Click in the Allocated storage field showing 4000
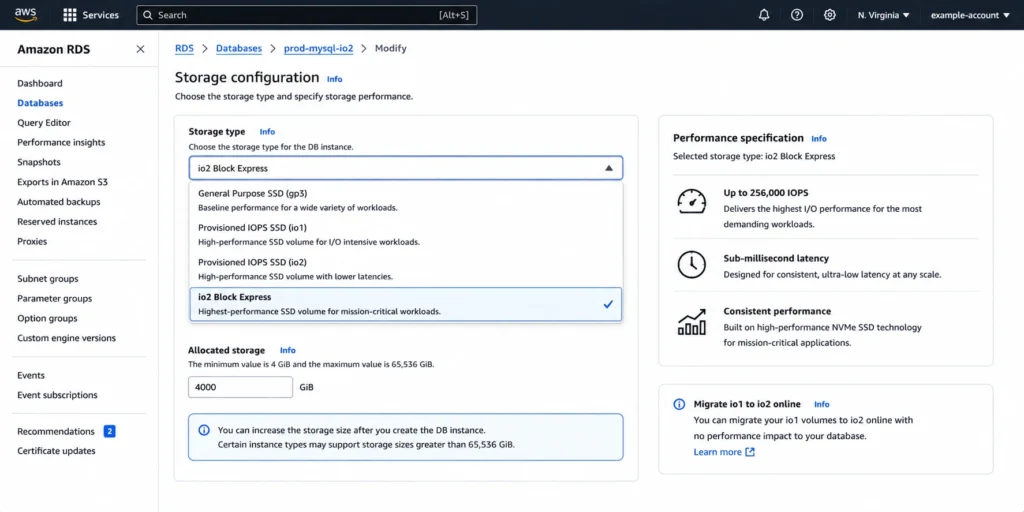1024x512 pixels. (x=240, y=387)
